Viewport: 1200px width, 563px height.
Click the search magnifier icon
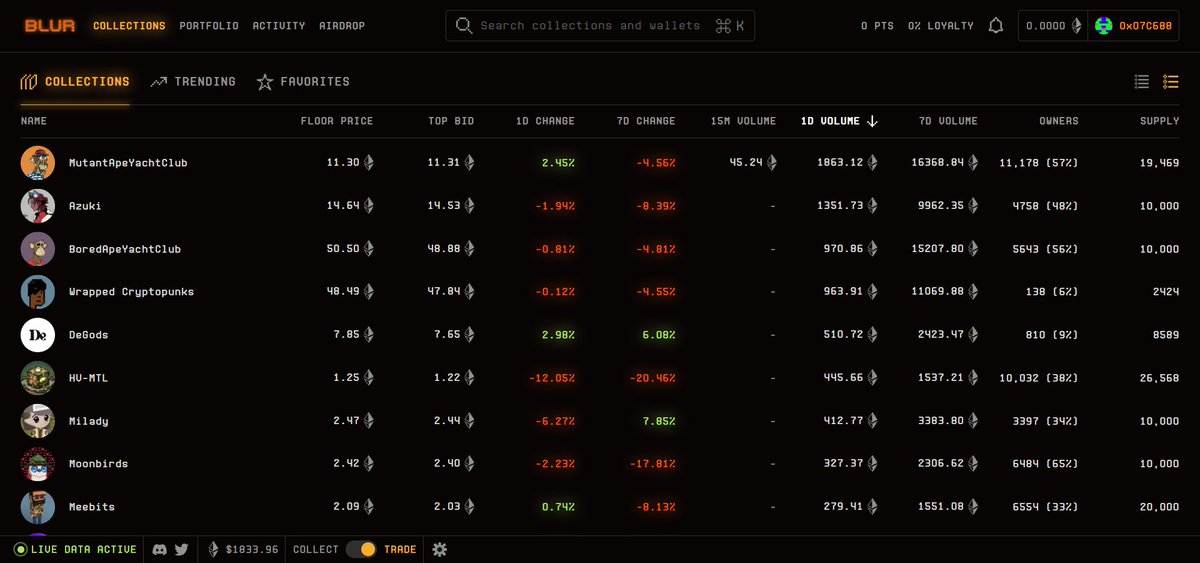tap(464, 26)
